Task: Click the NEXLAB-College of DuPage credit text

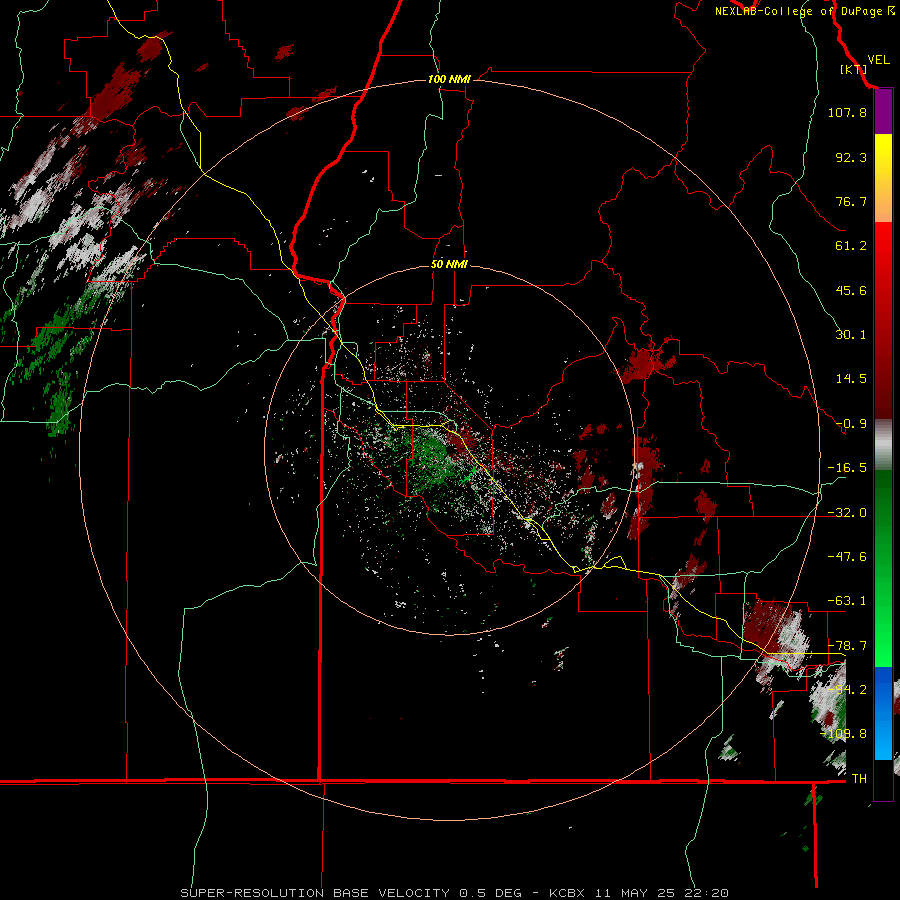Action: [x=798, y=11]
